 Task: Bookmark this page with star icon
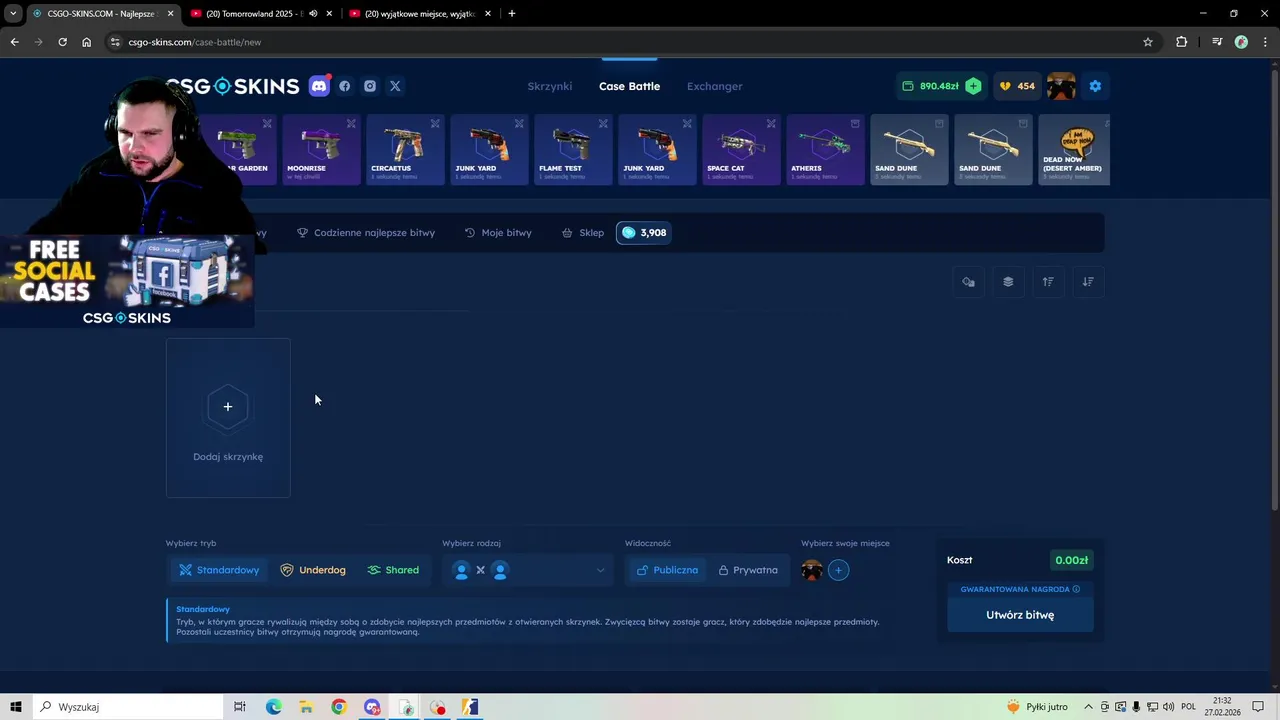pyautogui.click(x=1148, y=42)
